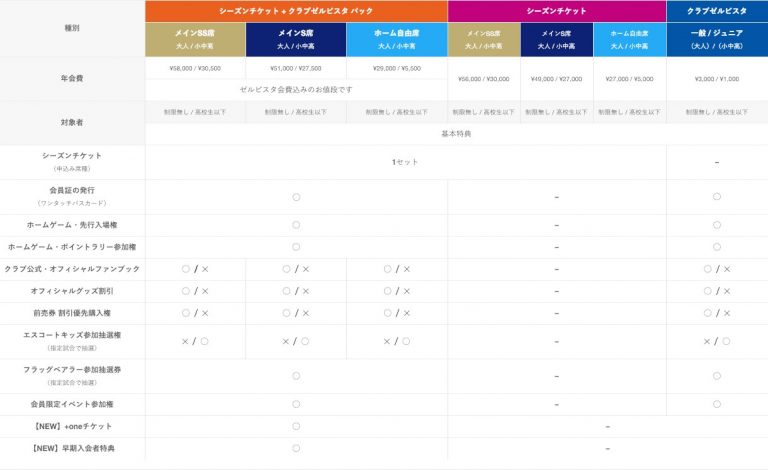Viewport: 768px width, 470px height.
Task: Click the オフィシャルグッズ割引 row label
Action: pos(72,291)
